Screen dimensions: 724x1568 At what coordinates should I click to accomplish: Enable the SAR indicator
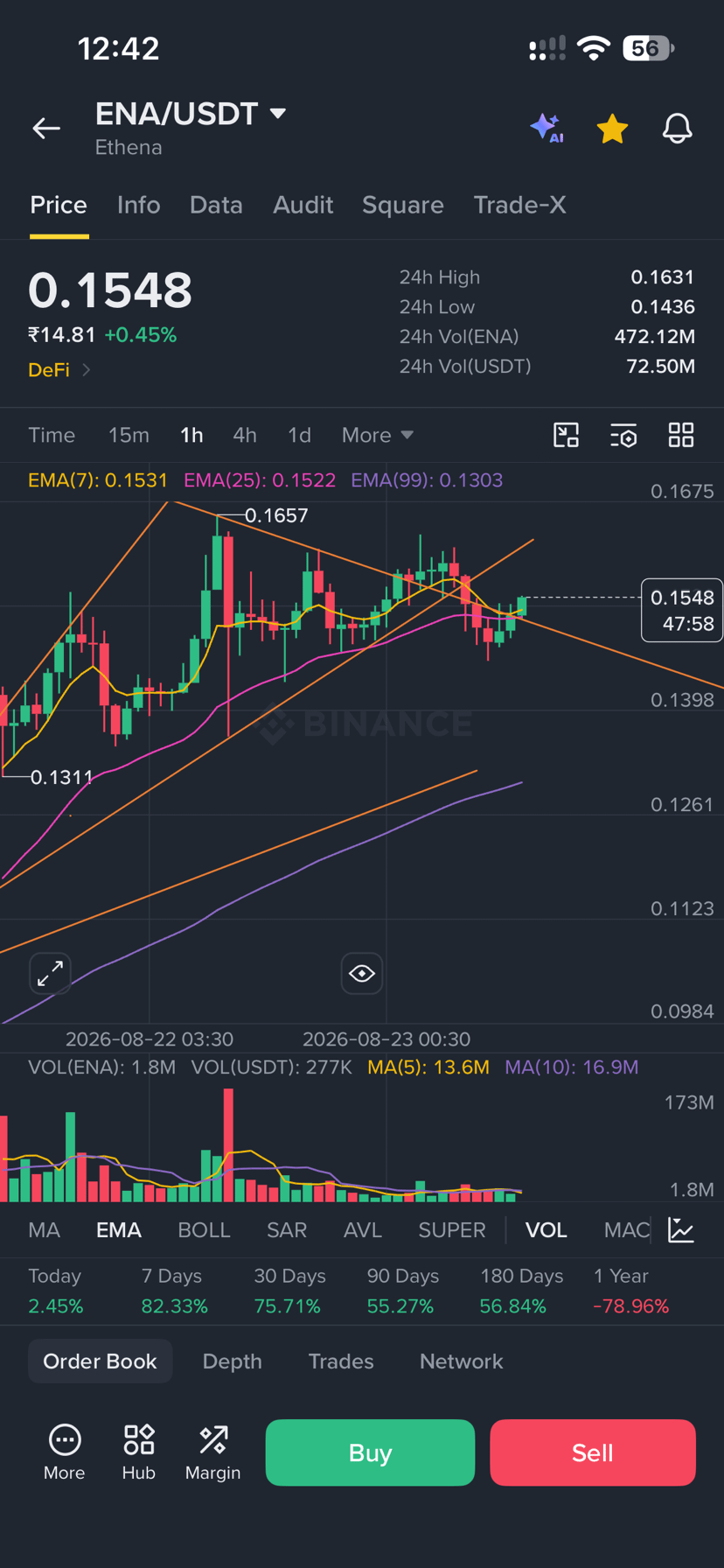click(287, 1230)
